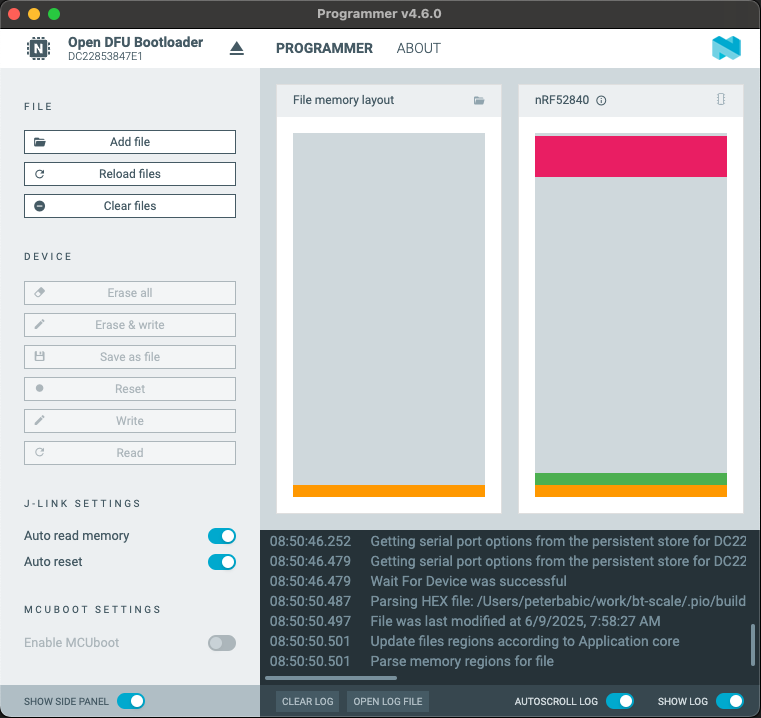Click Reload files button
Image resolution: width=761 pixels, height=718 pixels.
click(130, 174)
